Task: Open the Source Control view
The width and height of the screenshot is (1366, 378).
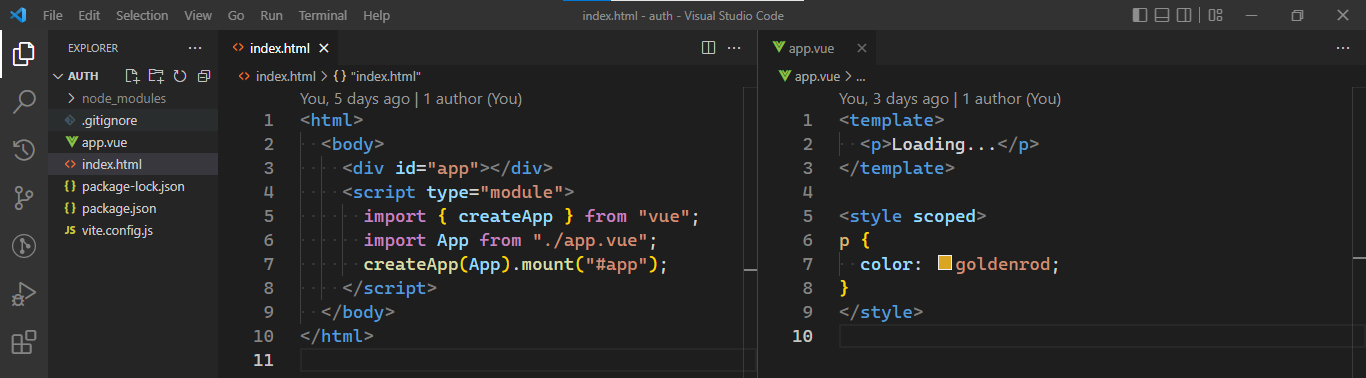Action: point(24,198)
